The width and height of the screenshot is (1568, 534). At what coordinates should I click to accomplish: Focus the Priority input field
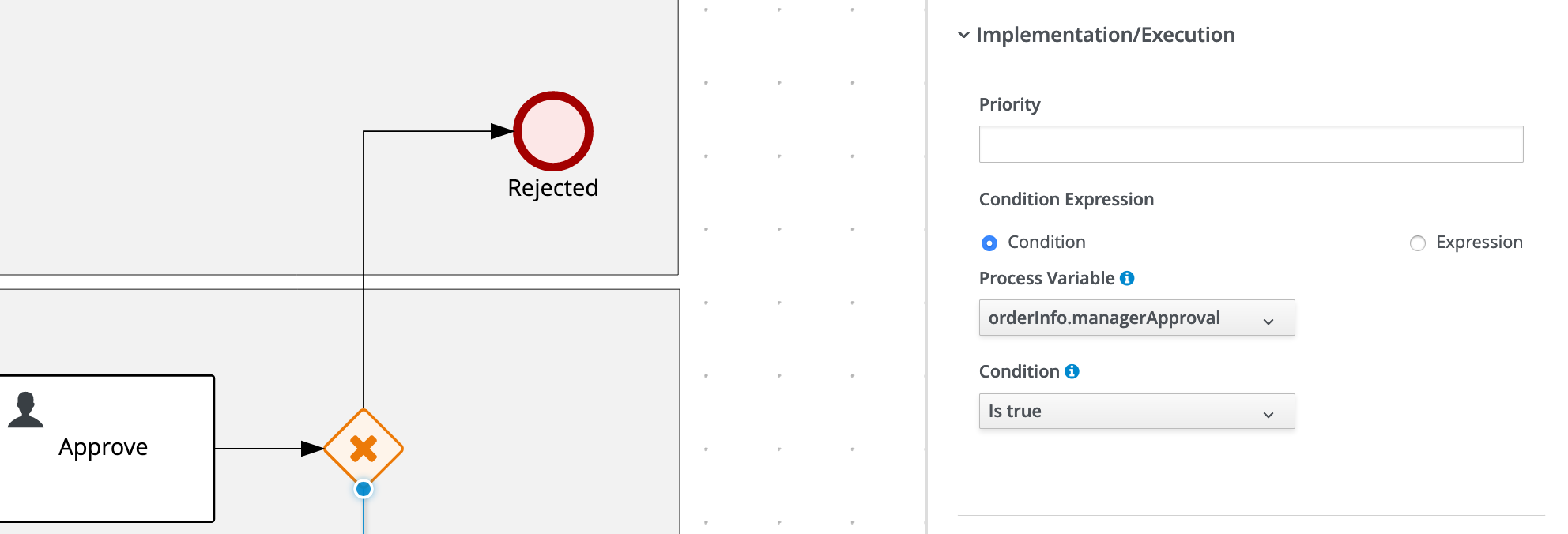coord(1250,144)
